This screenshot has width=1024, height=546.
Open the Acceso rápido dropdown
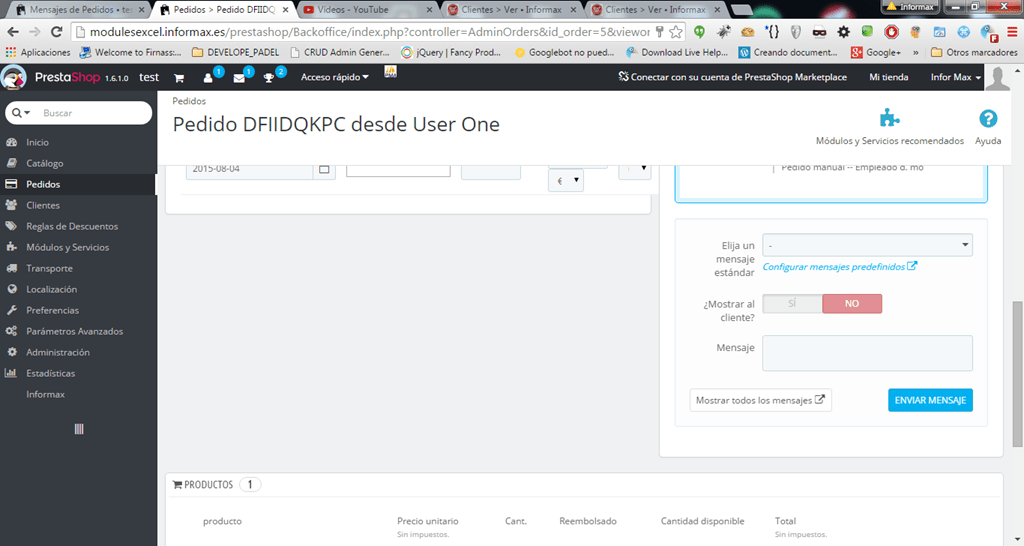point(334,77)
